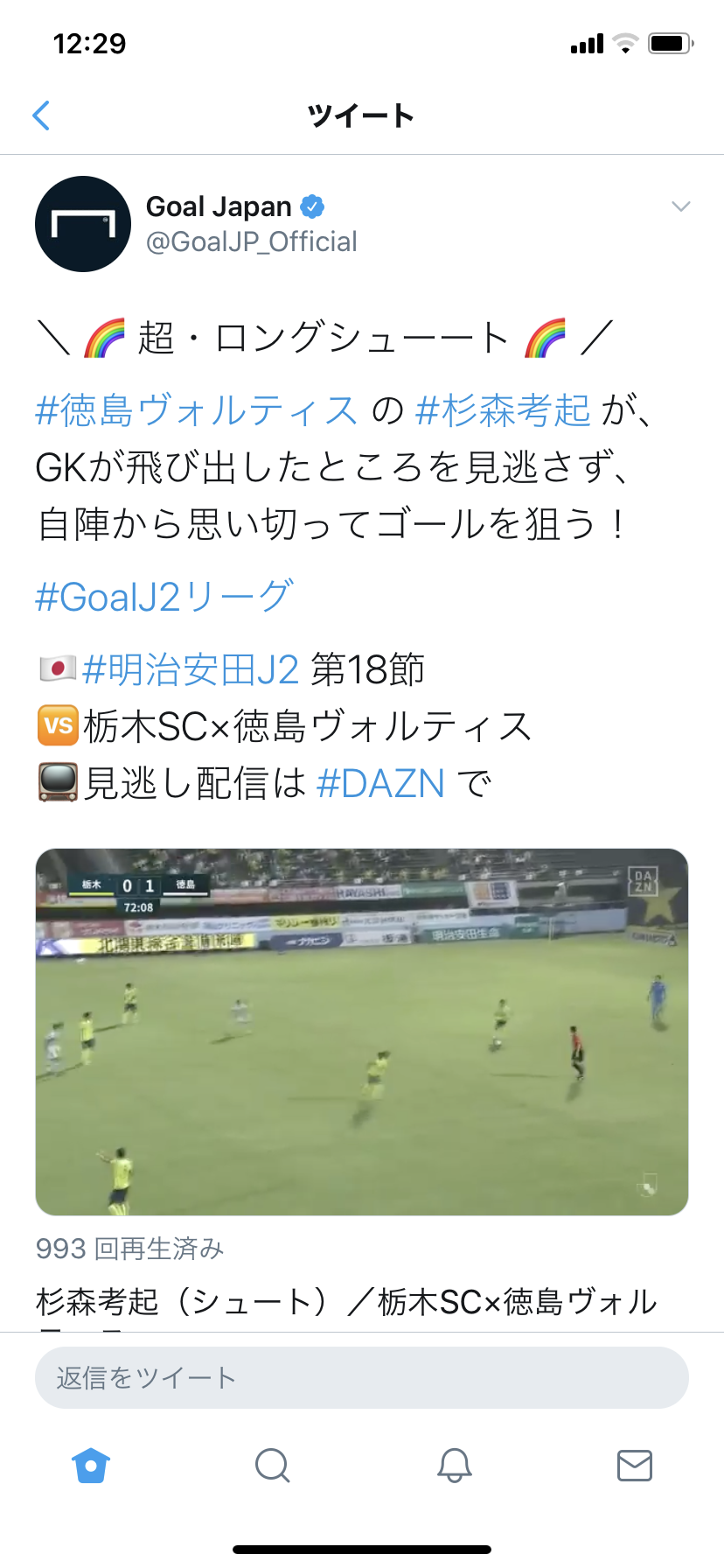Open hashtag #DAZN
The image size is (724, 1568).
click(380, 783)
